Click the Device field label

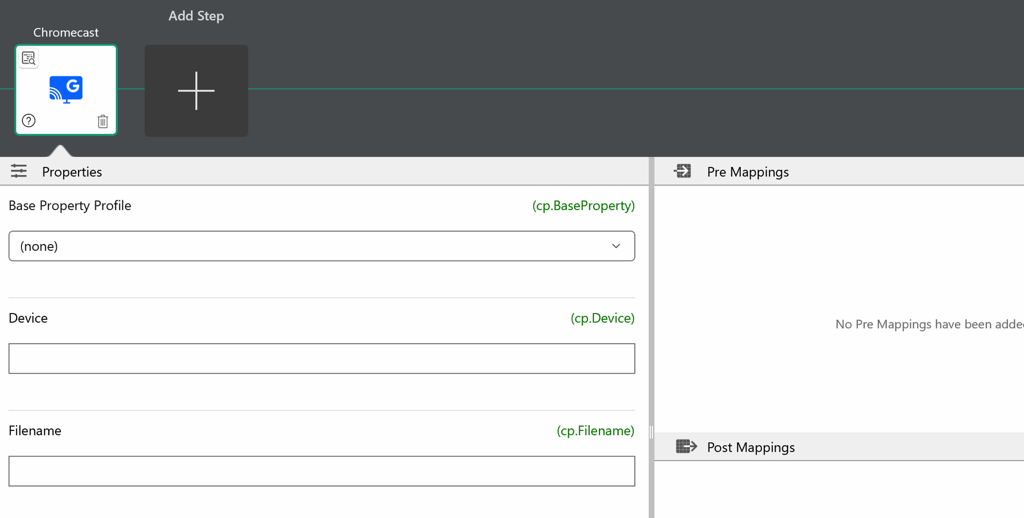tap(28, 318)
